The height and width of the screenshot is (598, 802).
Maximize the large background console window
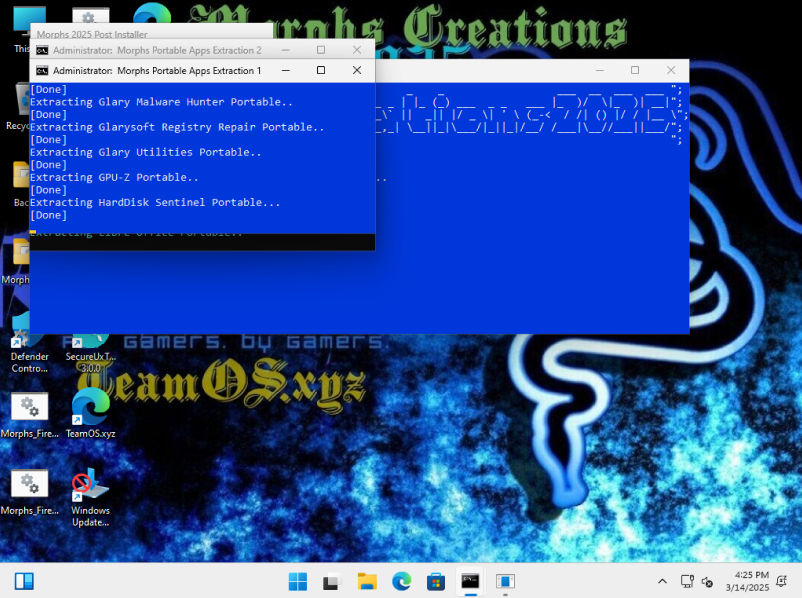(635, 70)
